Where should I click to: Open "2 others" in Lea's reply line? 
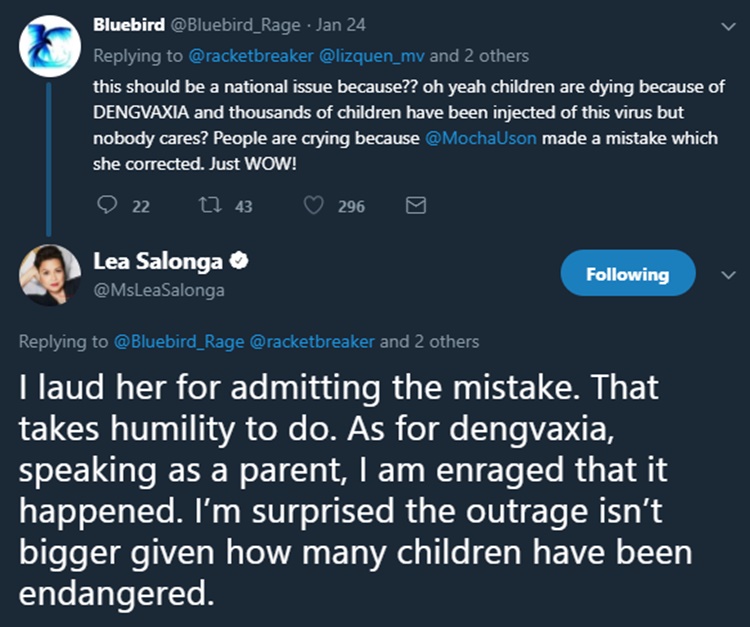[x=445, y=341]
